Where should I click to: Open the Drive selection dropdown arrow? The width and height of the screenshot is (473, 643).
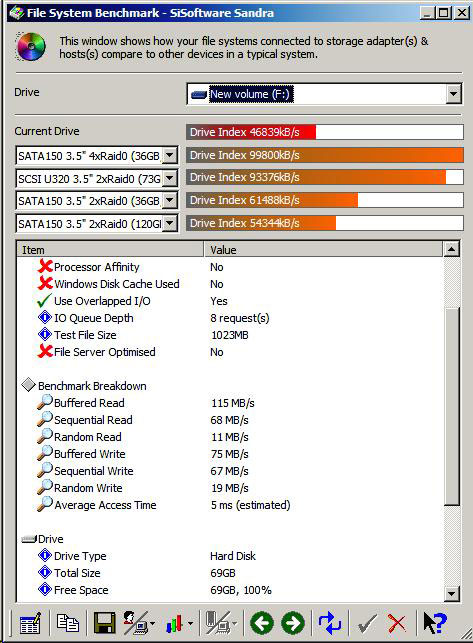(x=453, y=94)
